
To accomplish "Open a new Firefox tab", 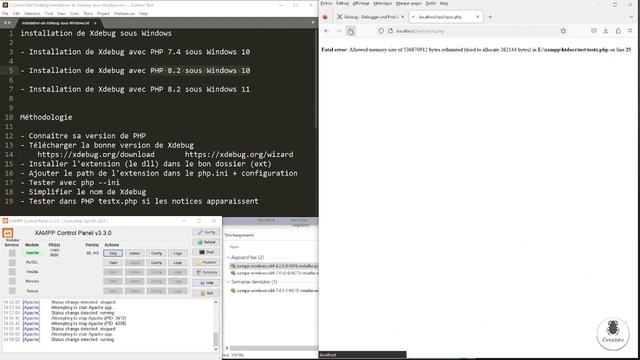I will click(490, 17).
